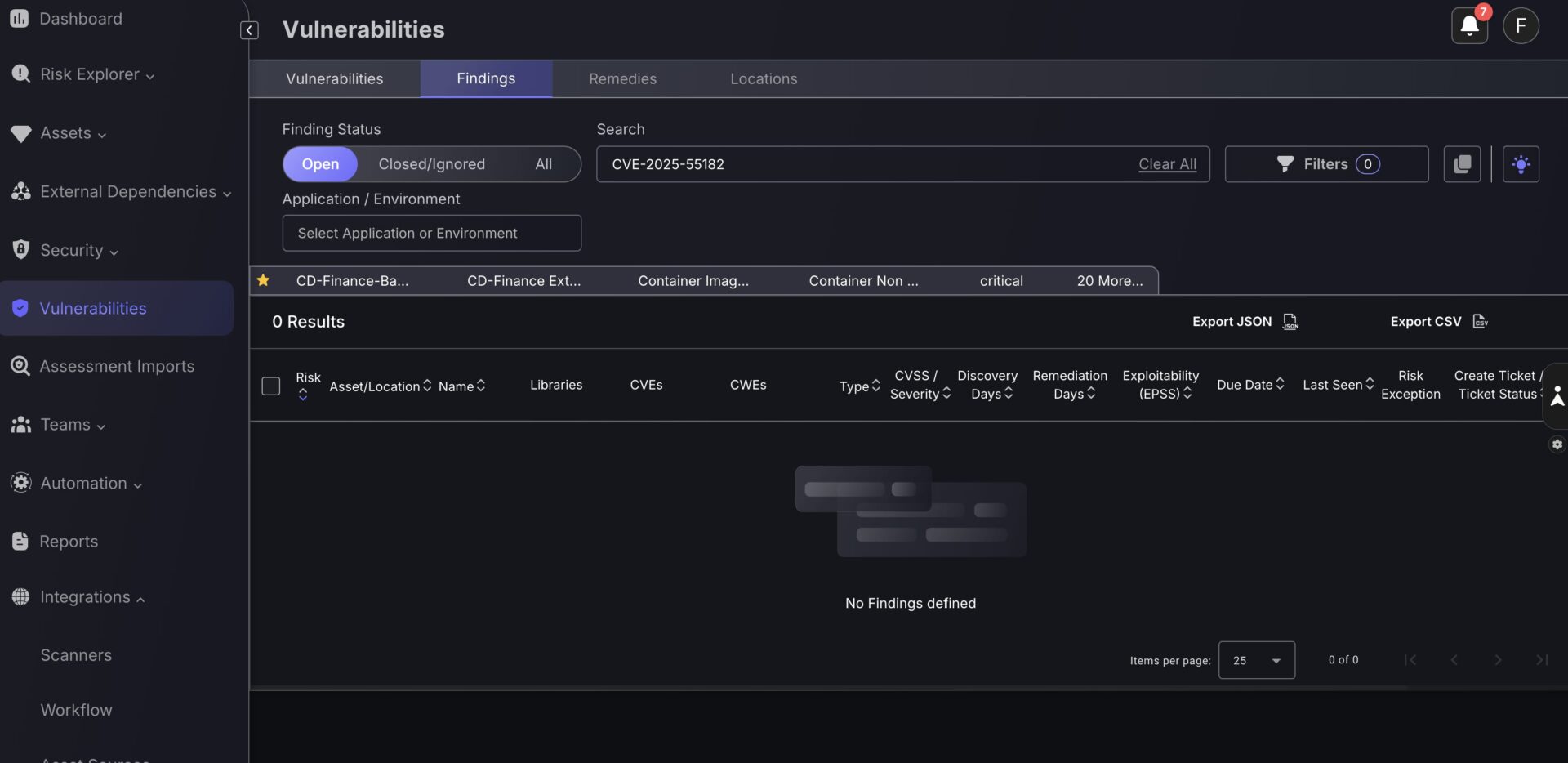Switch to the Remedies tab

tap(622, 78)
